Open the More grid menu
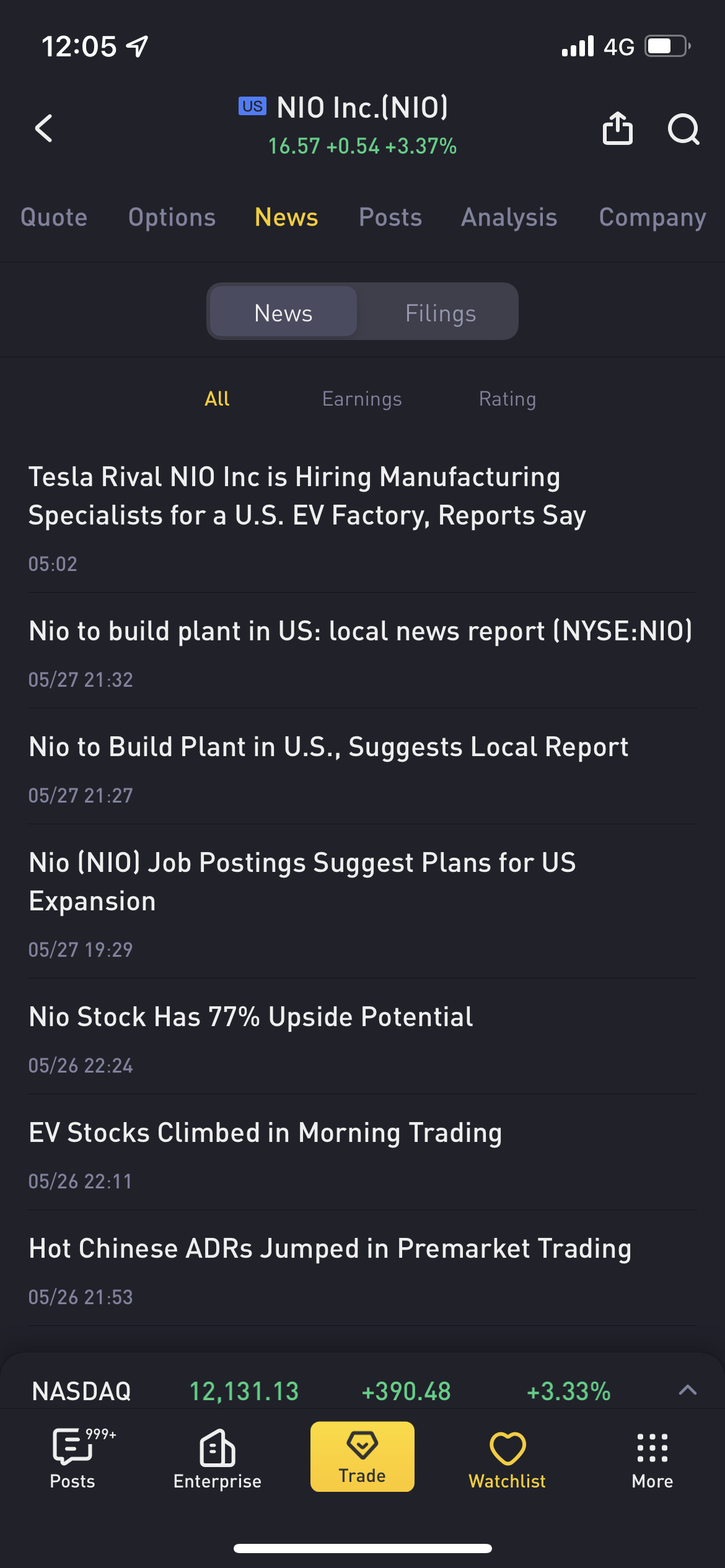This screenshot has height=1568, width=725. (652, 1456)
